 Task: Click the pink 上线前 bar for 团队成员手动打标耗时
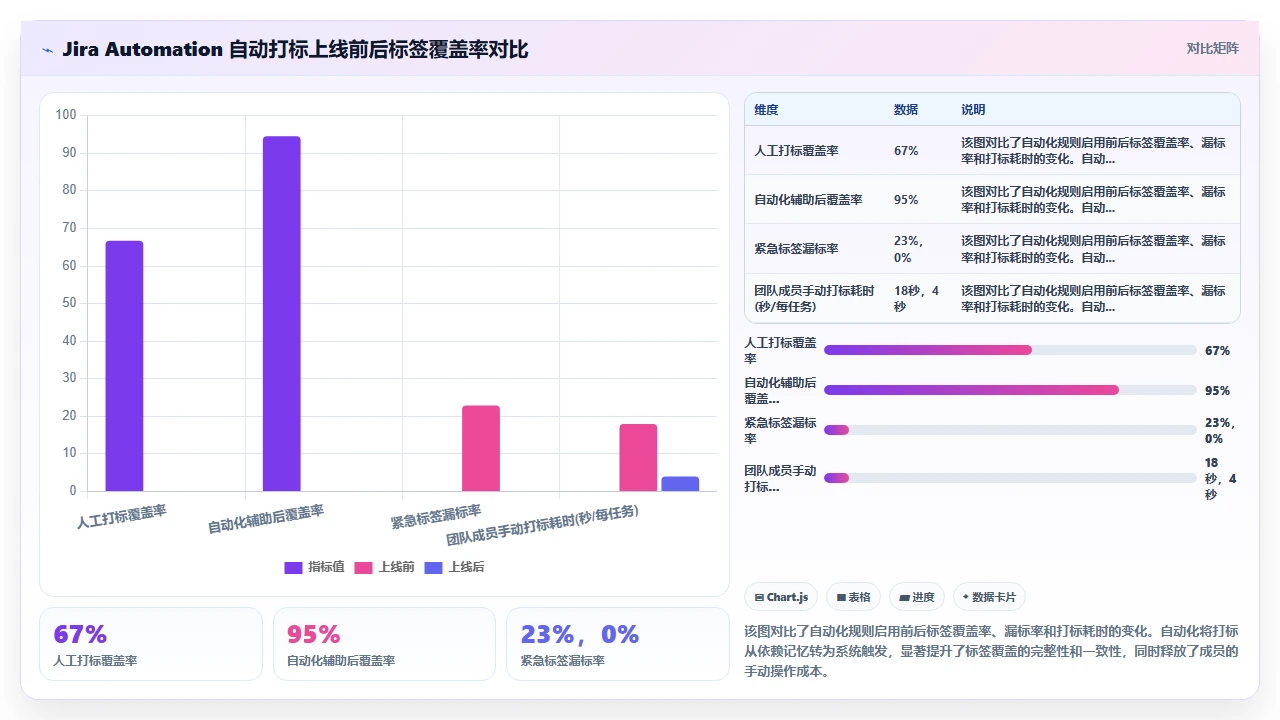coord(638,457)
